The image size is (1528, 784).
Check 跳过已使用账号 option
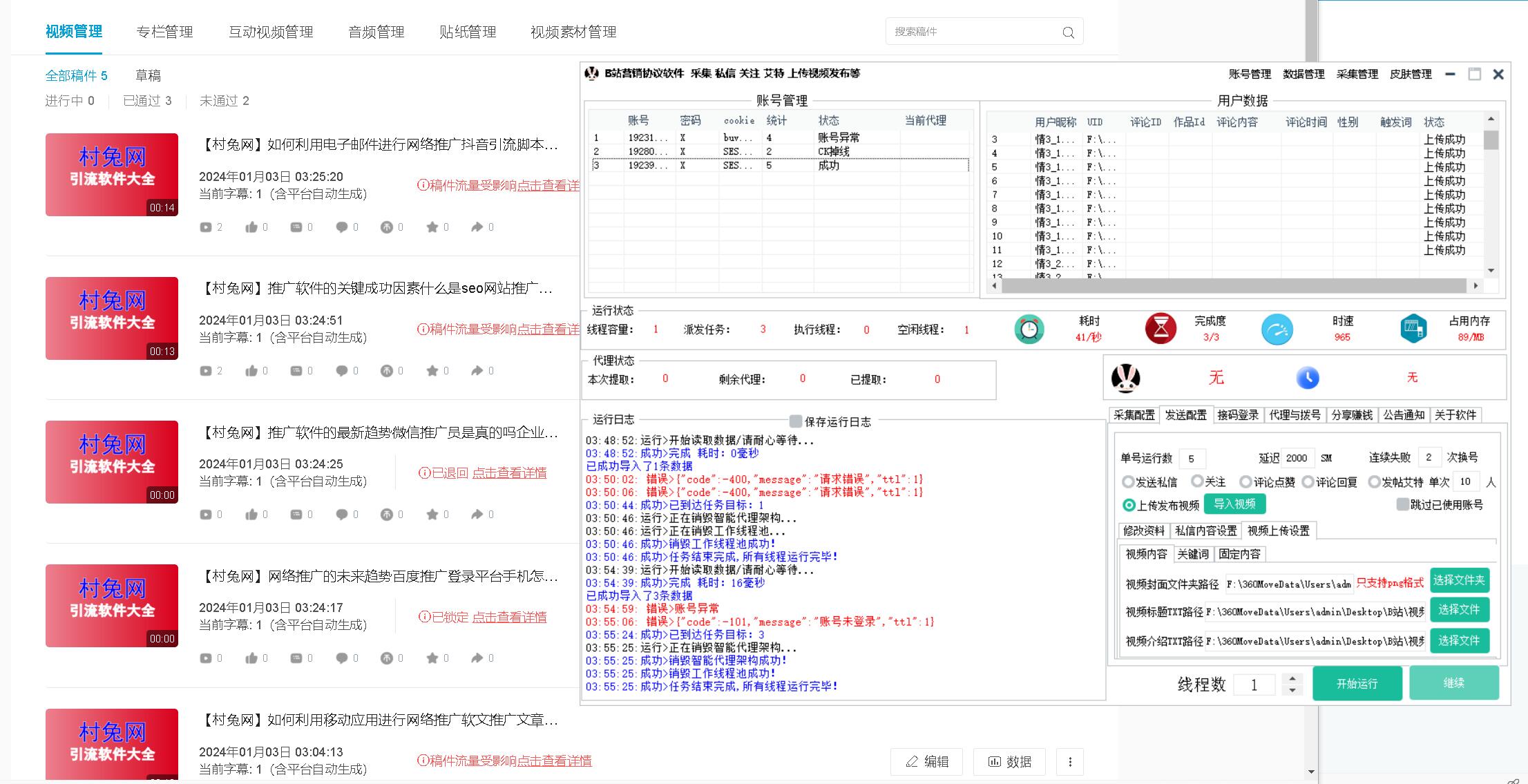(x=1402, y=505)
